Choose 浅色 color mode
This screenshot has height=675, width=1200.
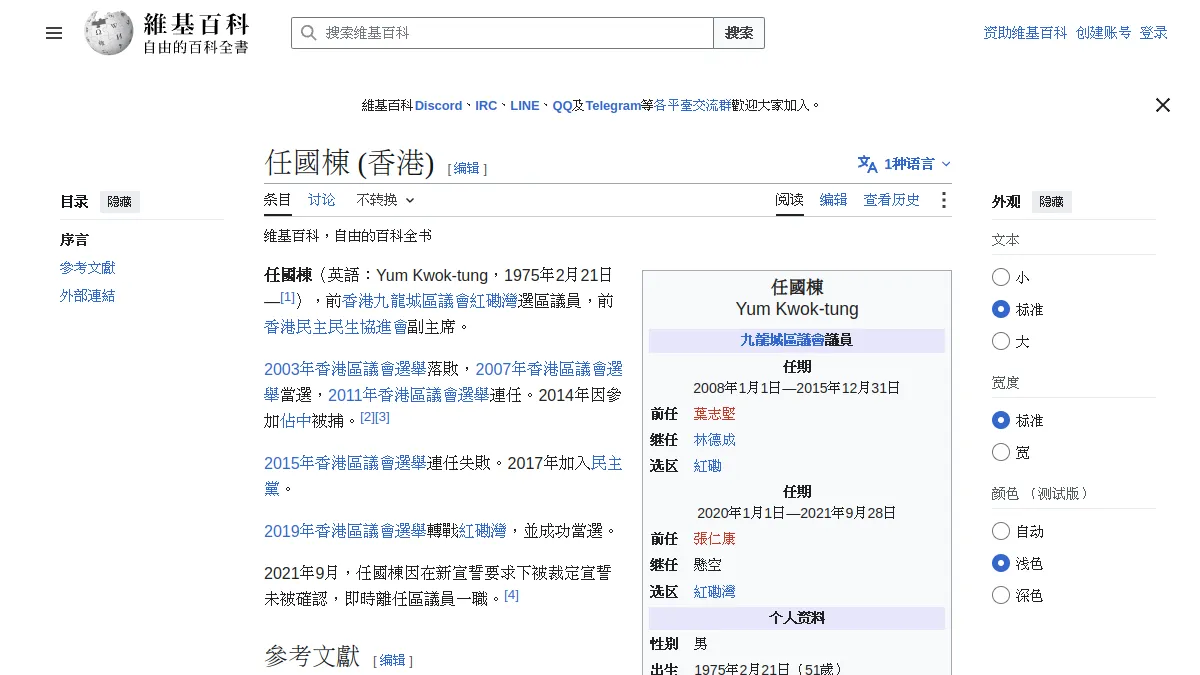(x=1001, y=563)
